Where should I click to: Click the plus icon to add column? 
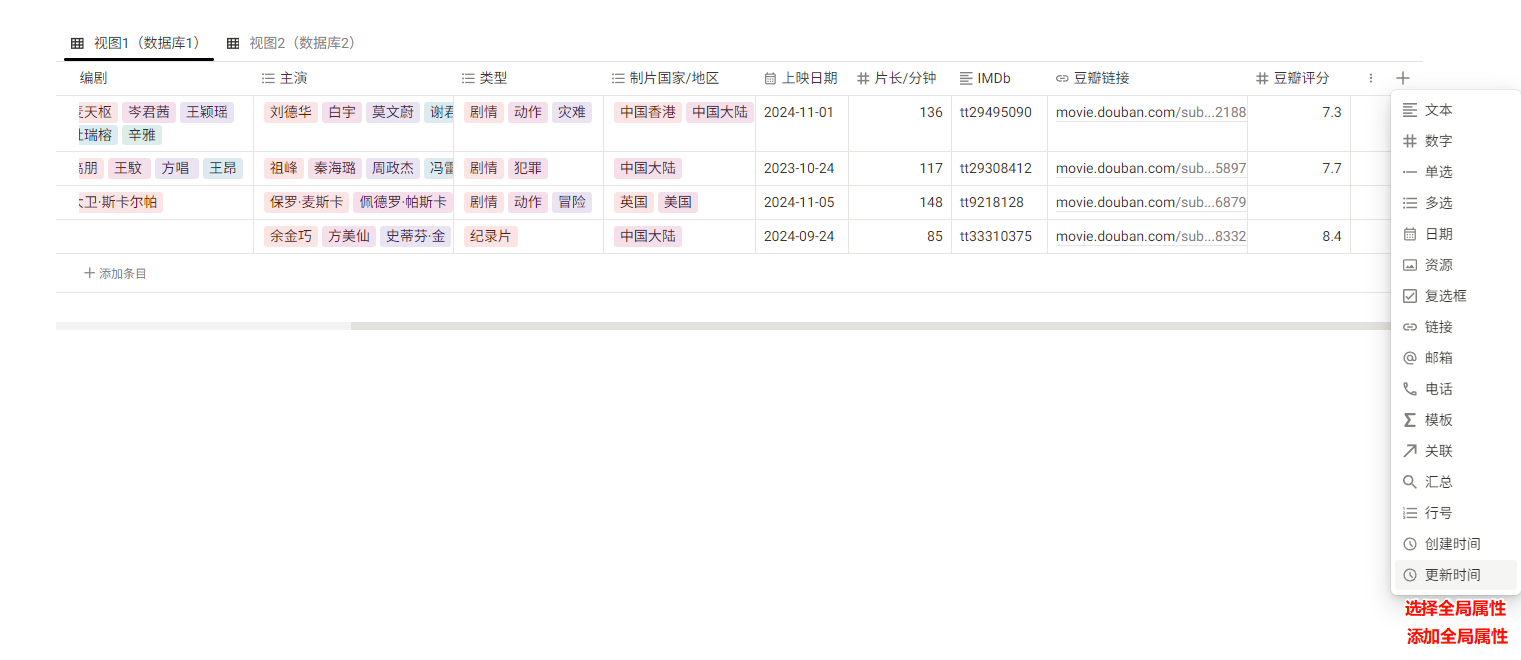coord(1403,78)
